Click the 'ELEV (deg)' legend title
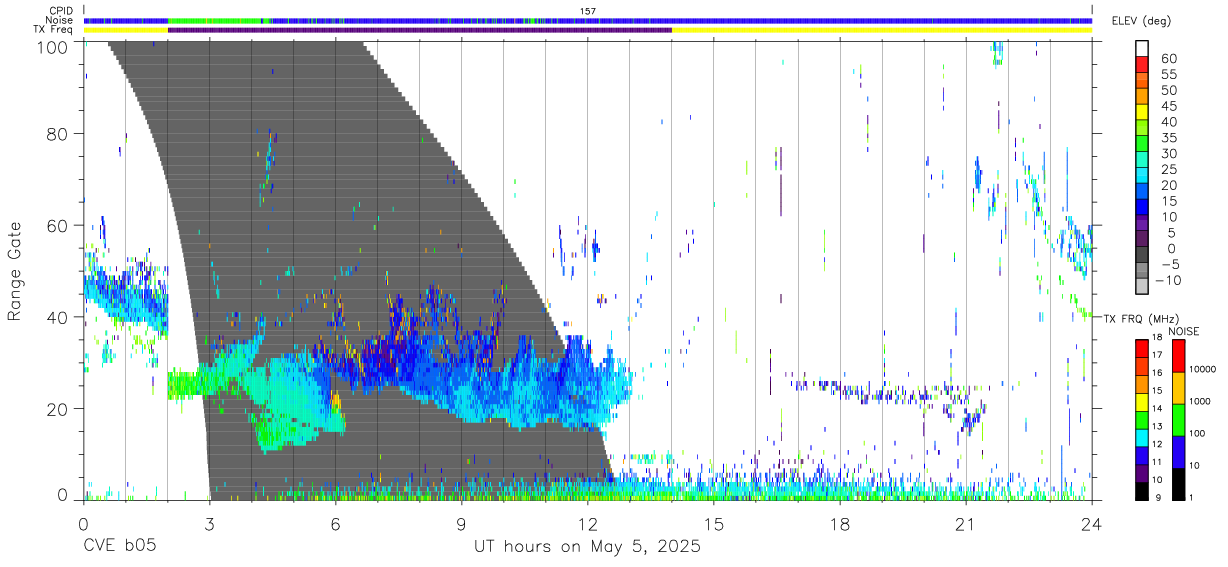The height and width of the screenshot is (567, 1228). pyautogui.click(x=1141, y=21)
